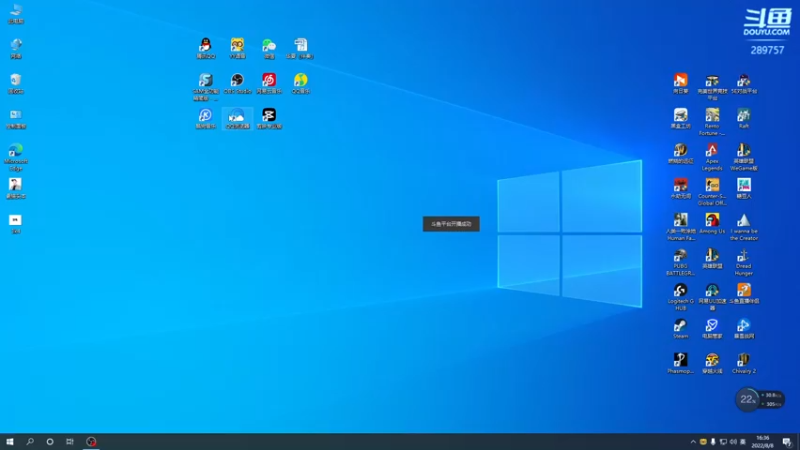
Task: Open the Kugou Music blue K shortcut
Action: (x=206, y=118)
